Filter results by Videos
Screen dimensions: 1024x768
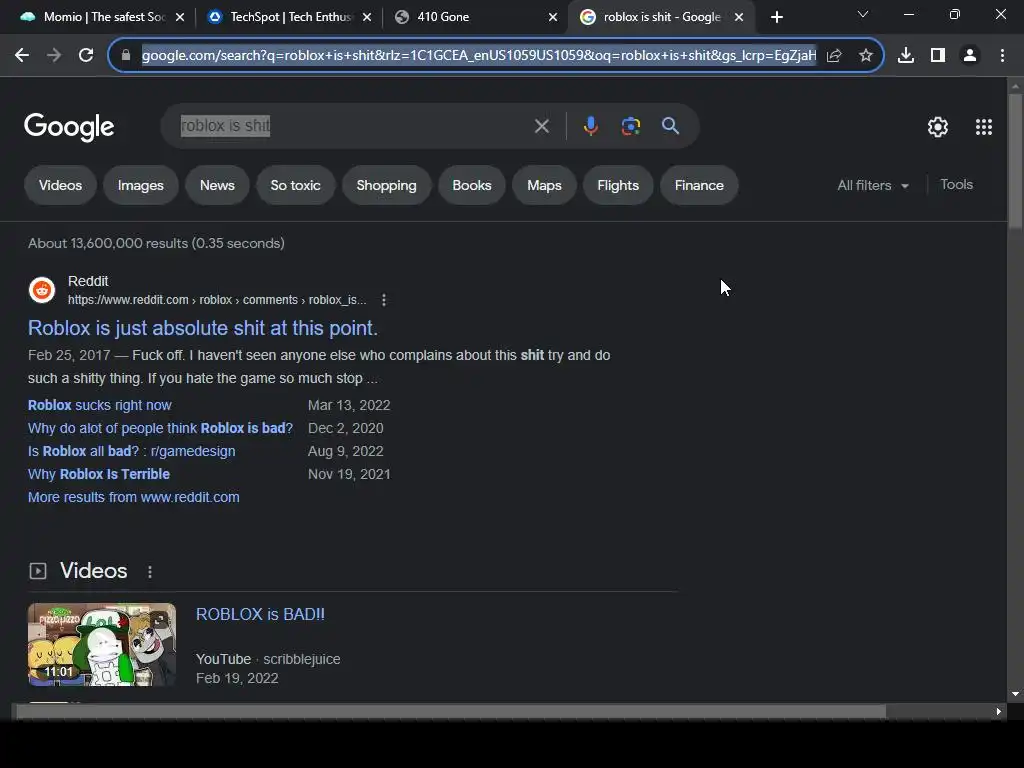[61, 185]
